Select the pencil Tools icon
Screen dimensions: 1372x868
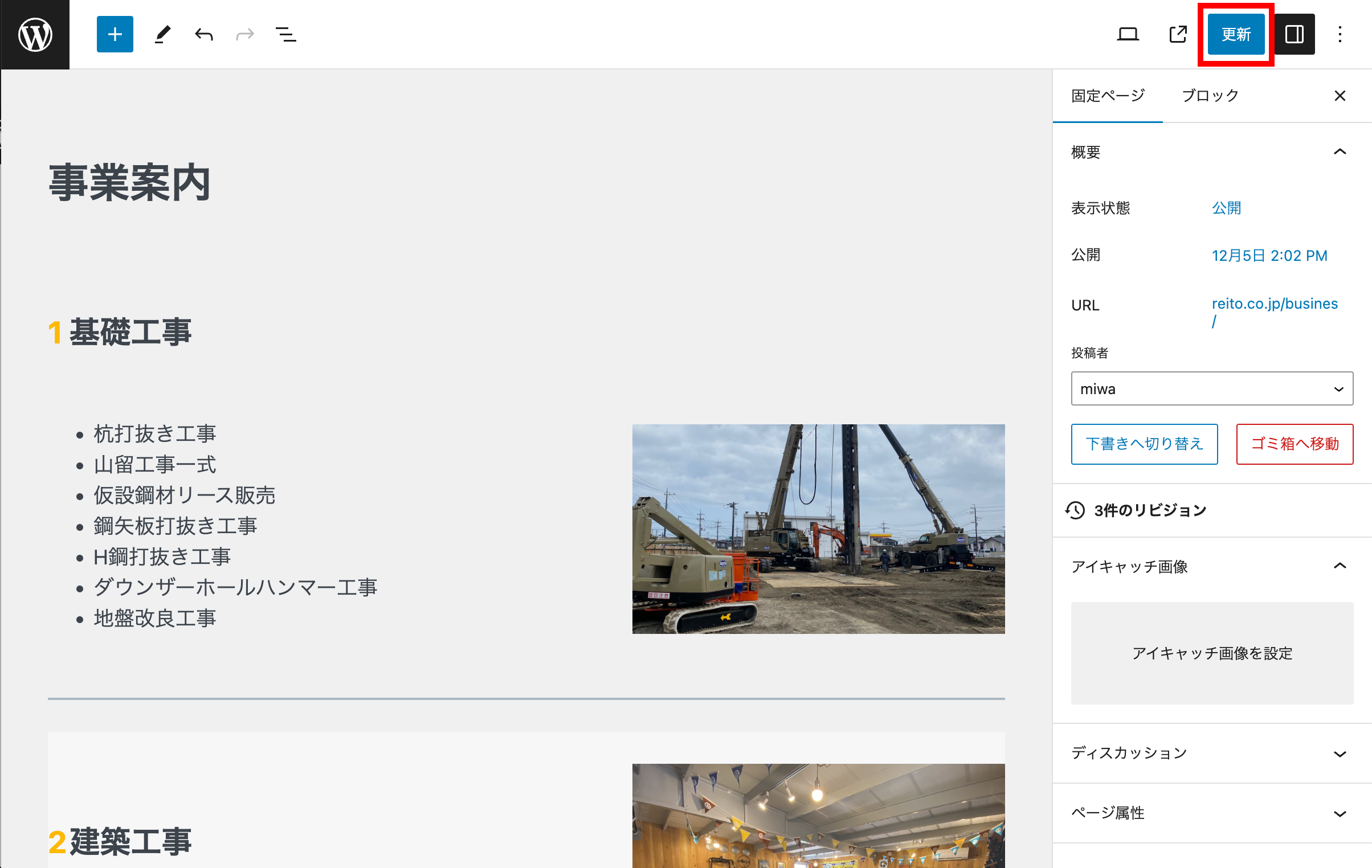[x=162, y=34]
